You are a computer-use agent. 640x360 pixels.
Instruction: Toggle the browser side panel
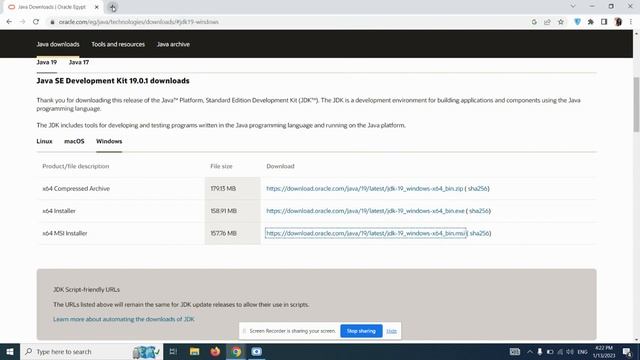click(604, 22)
